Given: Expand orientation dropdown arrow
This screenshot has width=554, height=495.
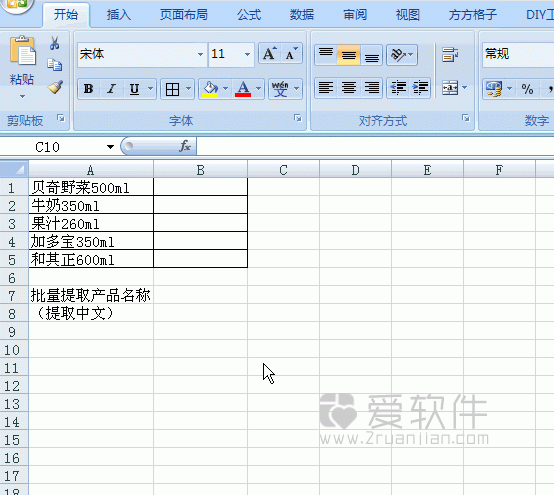Looking at the screenshot, I should (412, 54).
